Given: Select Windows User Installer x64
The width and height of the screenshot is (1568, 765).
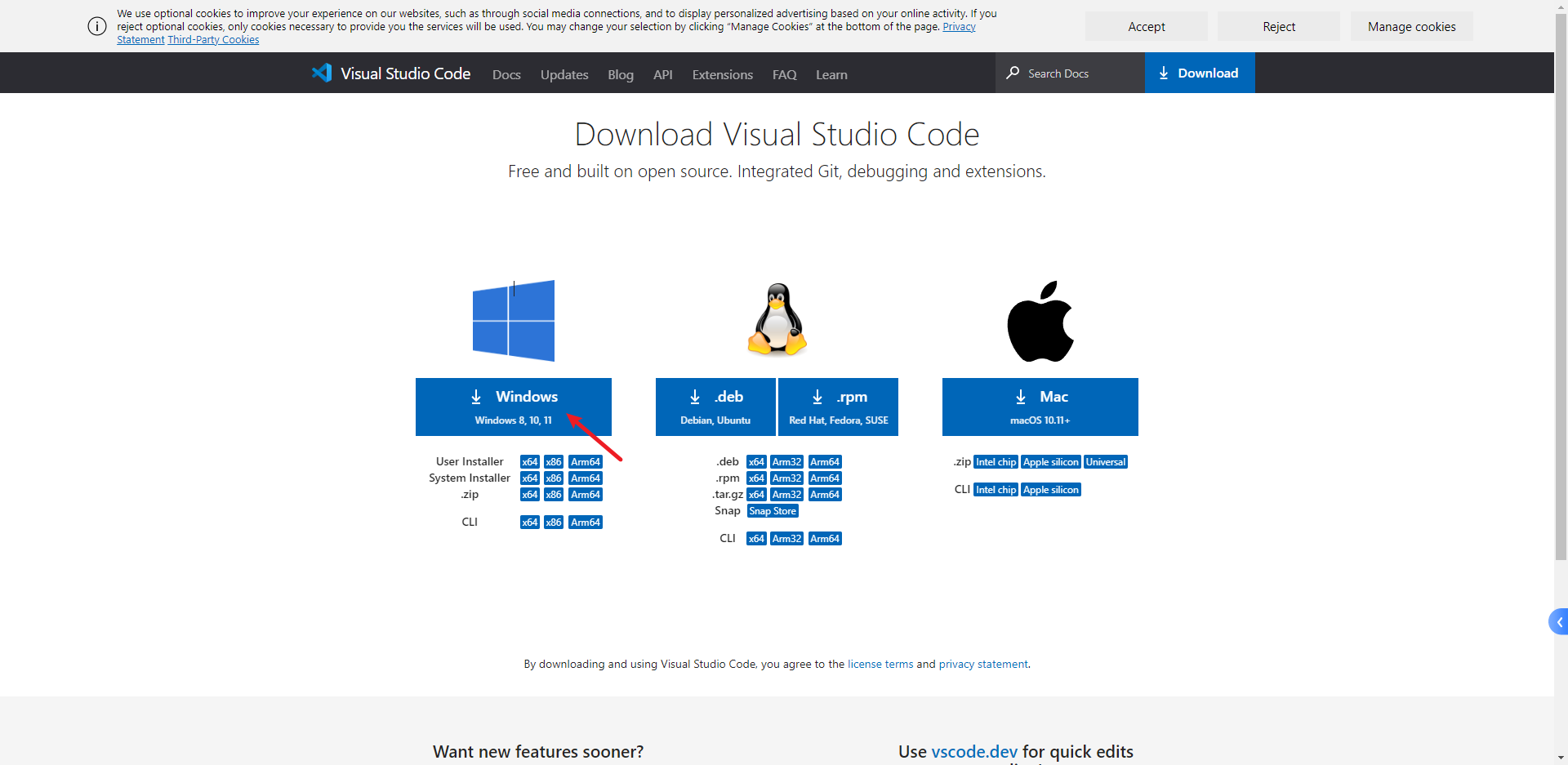Looking at the screenshot, I should click(x=530, y=462).
